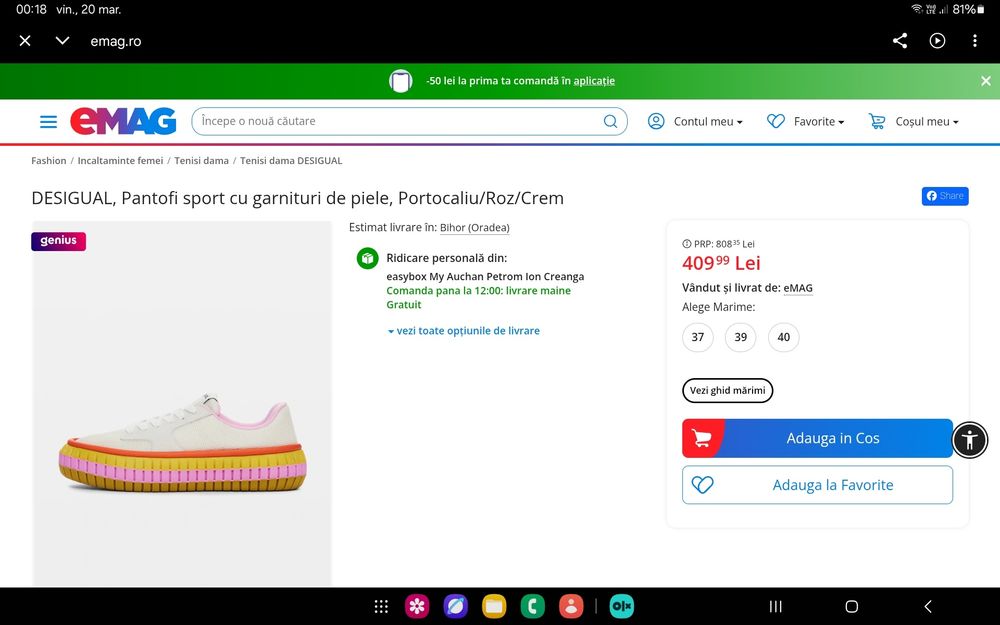Tap the shopping cart icon in header
This screenshot has height=625, width=1000.
(877, 121)
